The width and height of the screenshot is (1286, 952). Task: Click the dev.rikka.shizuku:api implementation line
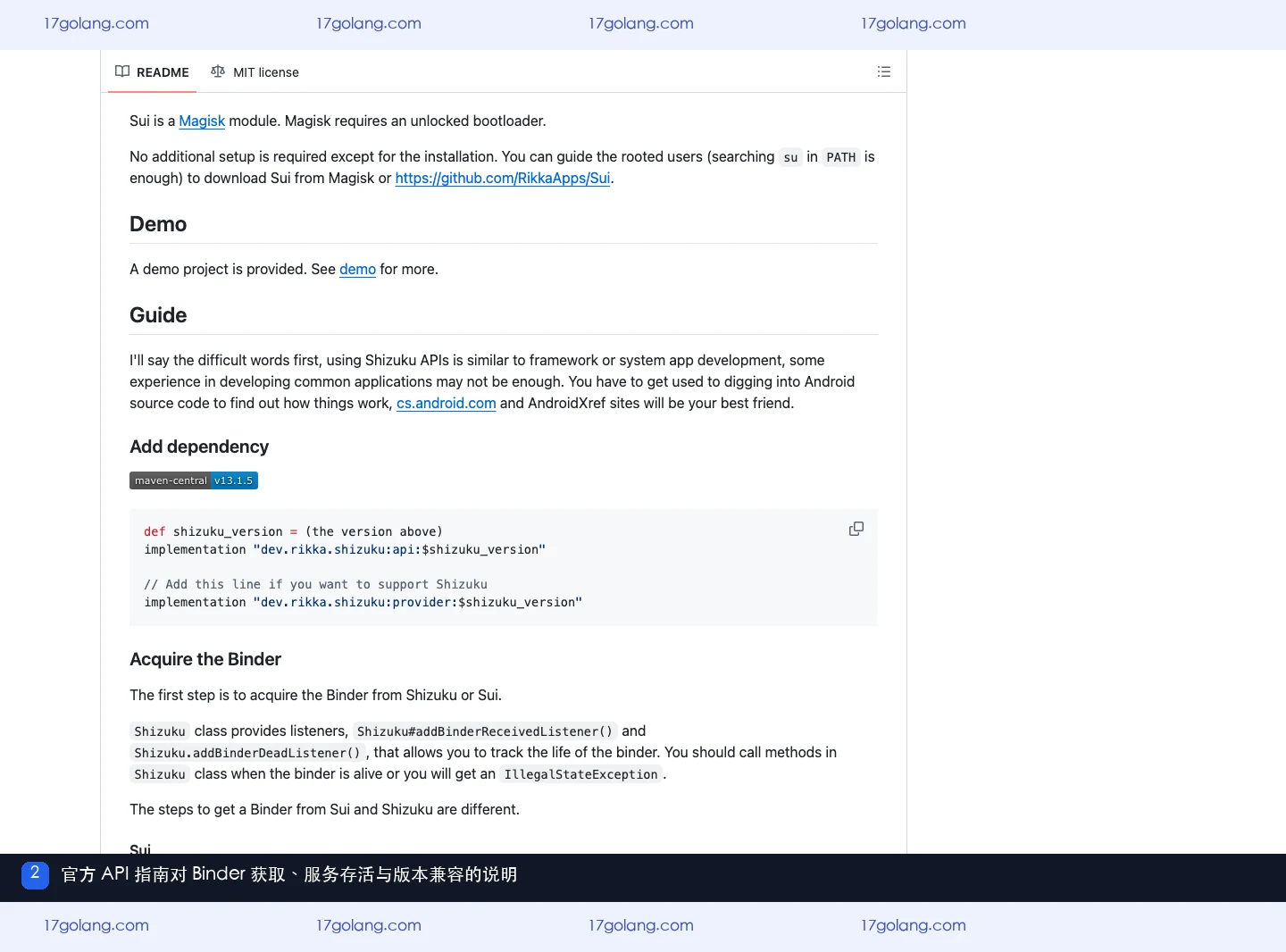345,549
